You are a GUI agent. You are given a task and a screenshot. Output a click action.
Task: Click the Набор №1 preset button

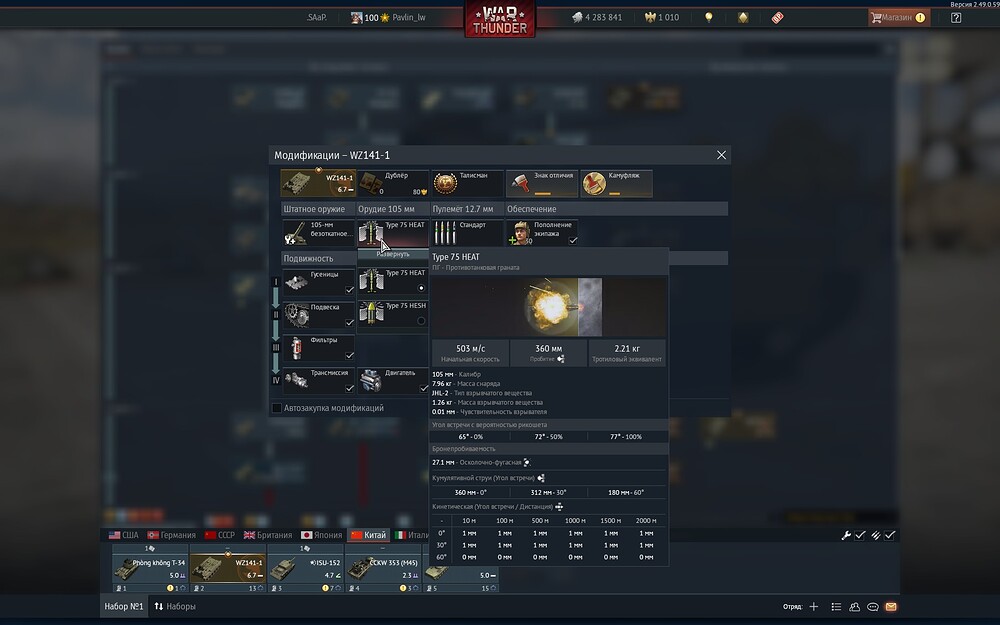[x=124, y=607]
